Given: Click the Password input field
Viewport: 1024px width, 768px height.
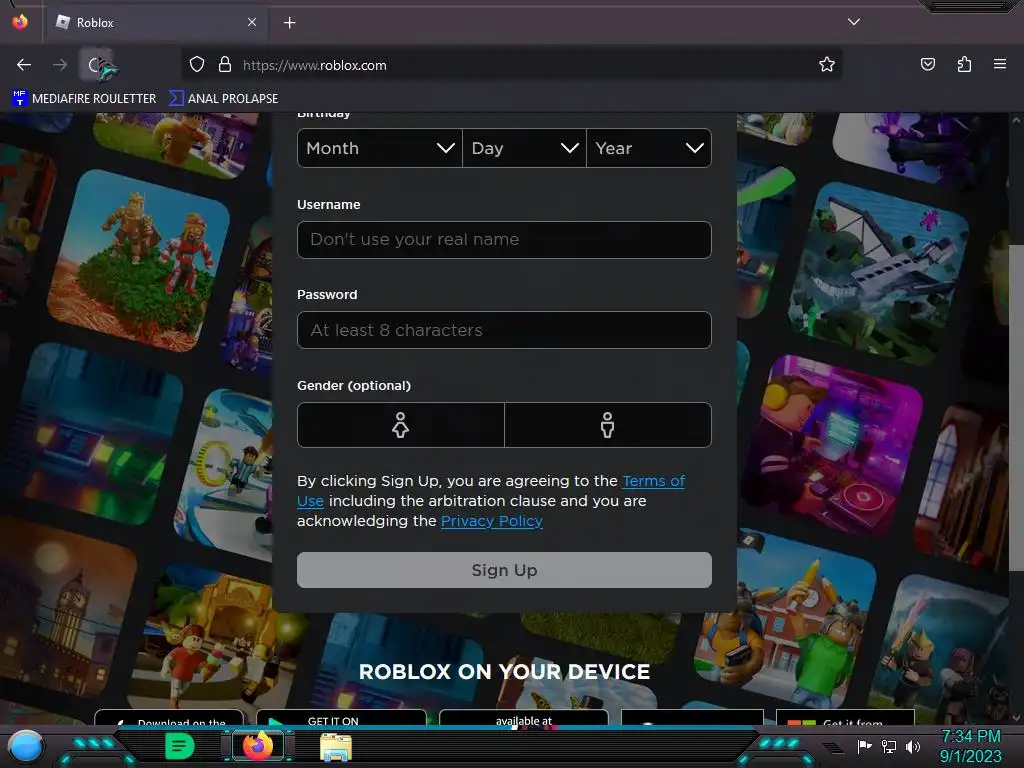Looking at the screenshot, I should click(x=504, y=330).
